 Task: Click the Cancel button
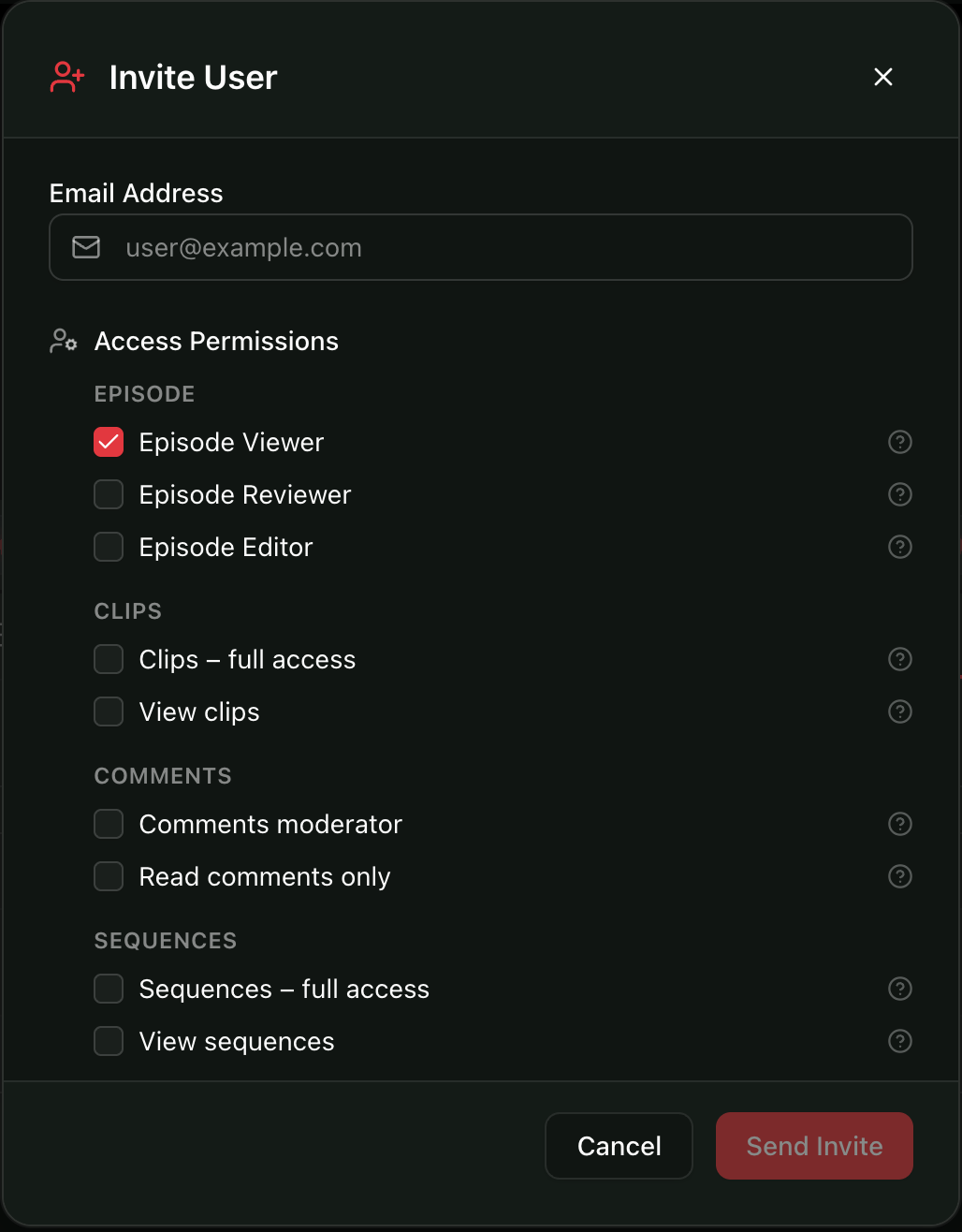pyautogui.click(x=619, y=1146)
